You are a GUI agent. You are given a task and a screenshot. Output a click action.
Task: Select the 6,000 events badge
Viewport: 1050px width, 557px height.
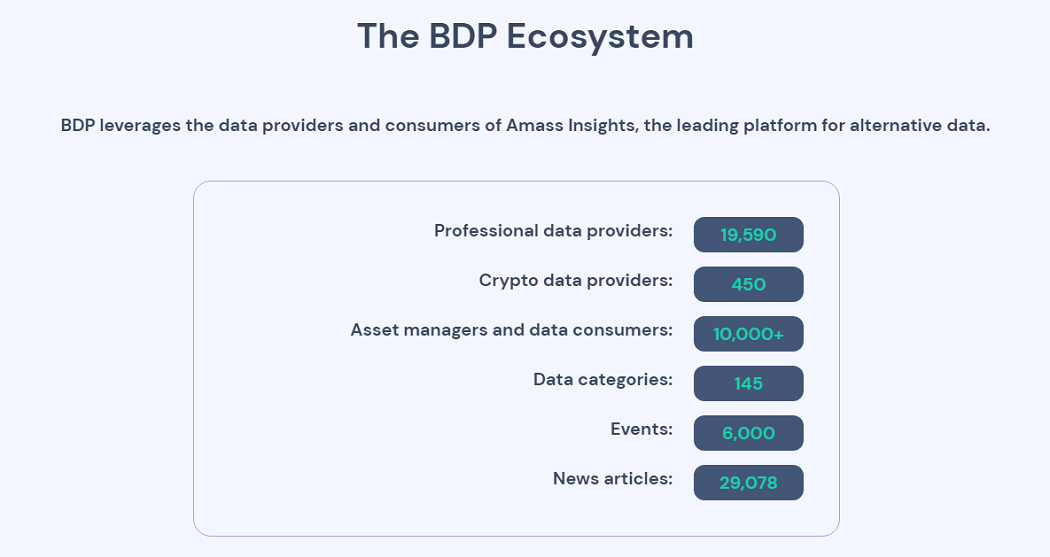pyautogui.click(x=749, y=432)
